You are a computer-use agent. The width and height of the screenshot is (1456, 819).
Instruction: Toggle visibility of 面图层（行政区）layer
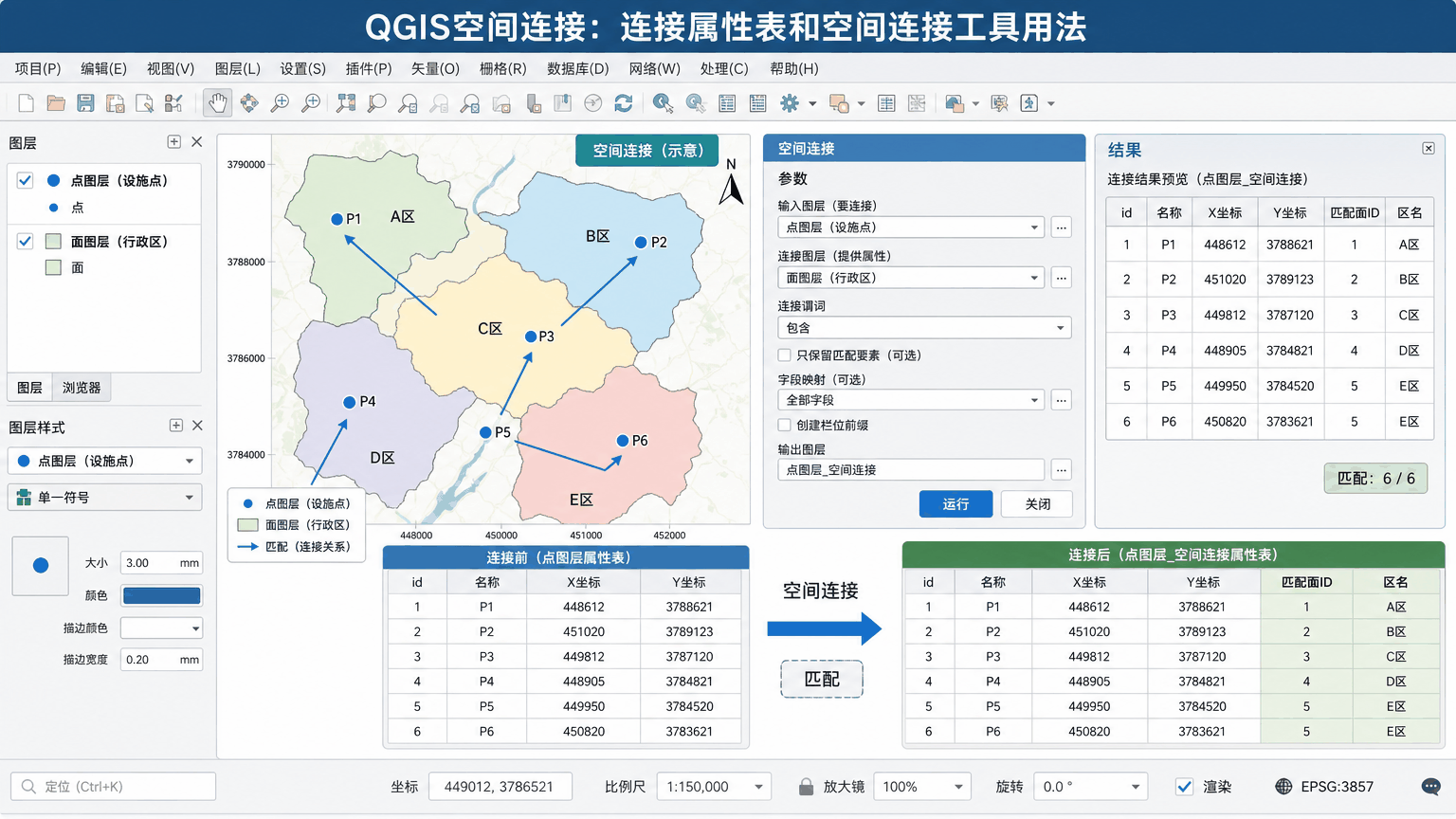pyautogui.click(x=26, y=242)
